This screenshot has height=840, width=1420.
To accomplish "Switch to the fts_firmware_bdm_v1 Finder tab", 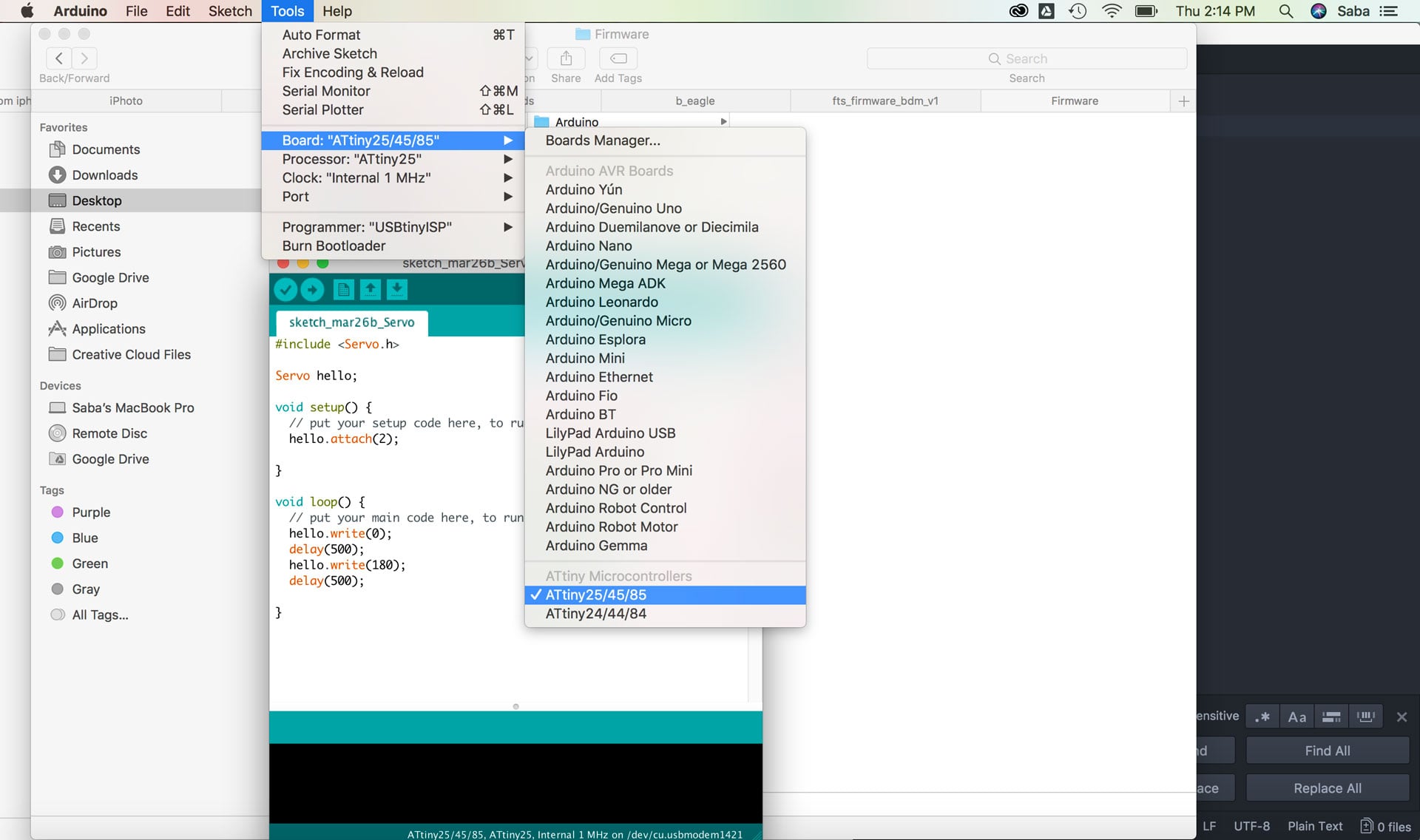I will coord(885,101).
